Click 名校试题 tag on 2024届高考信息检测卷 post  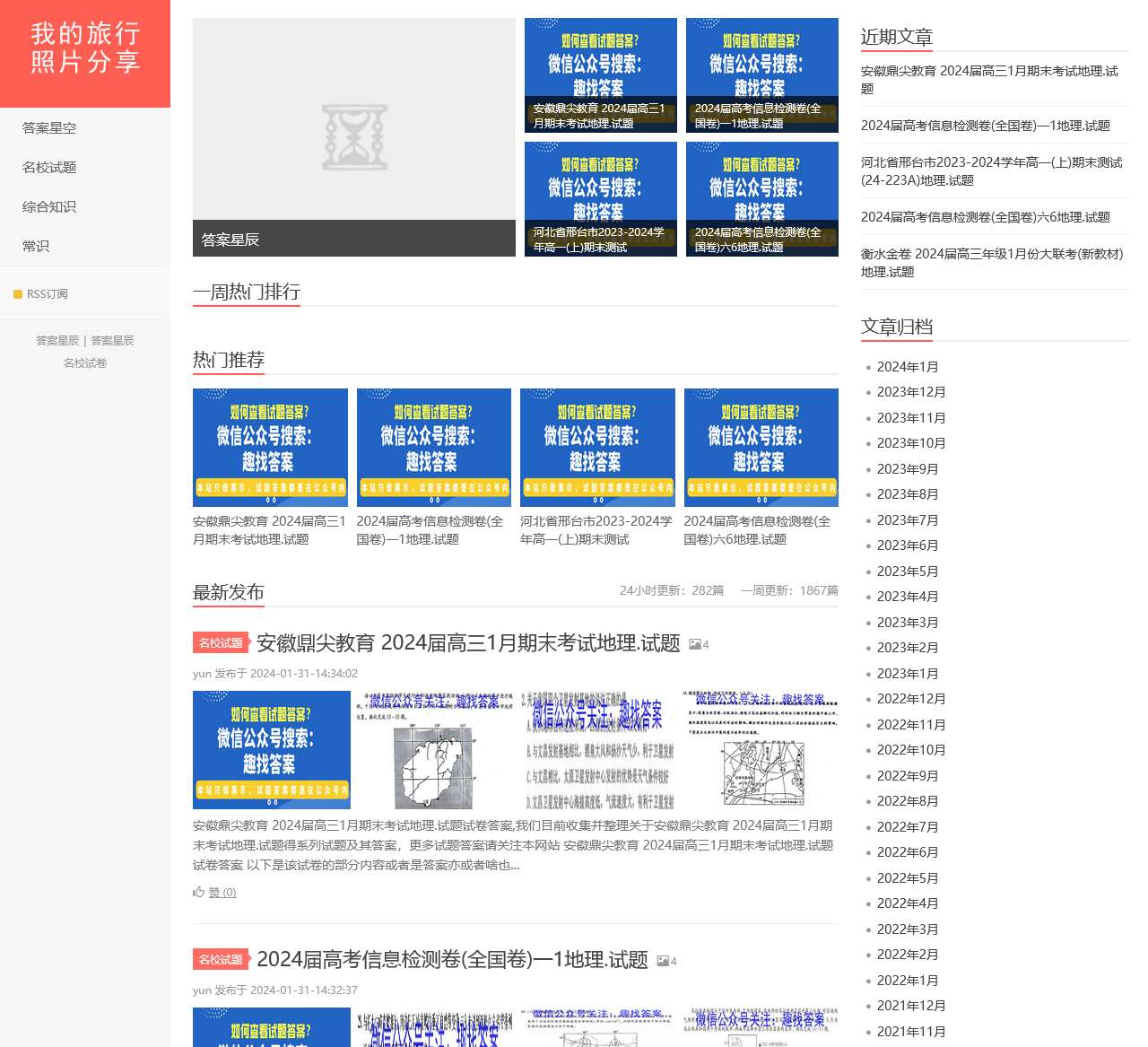coord(221,960)
